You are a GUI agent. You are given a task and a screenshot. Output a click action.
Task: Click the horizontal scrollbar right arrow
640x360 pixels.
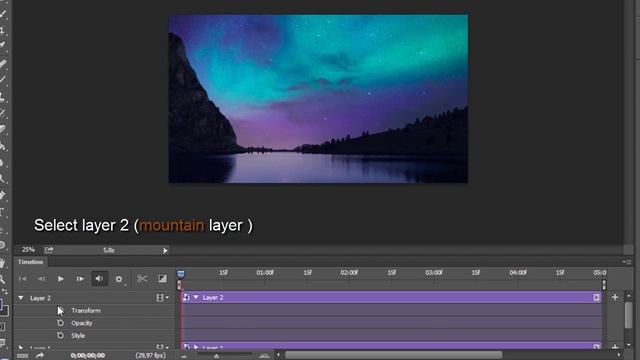tap(619, 355)
